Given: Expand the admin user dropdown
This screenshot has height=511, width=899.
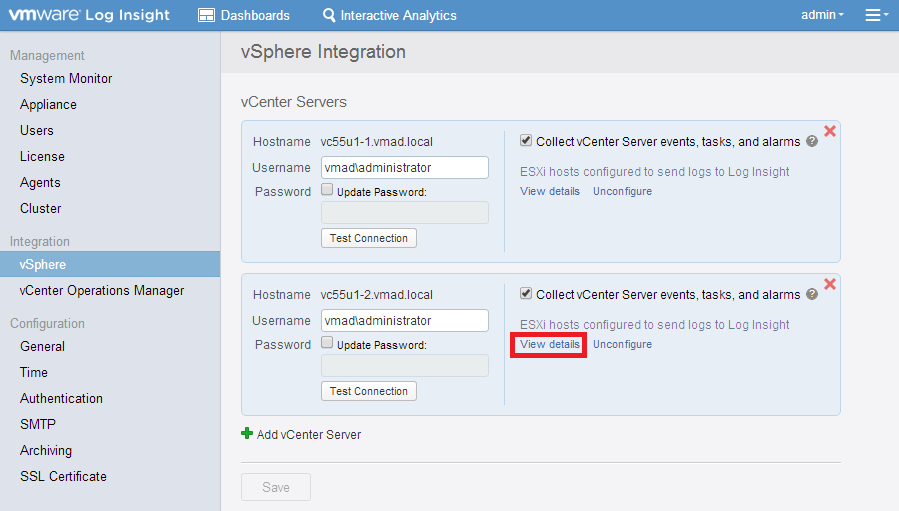Looking at the screenshot, I should point(822,15).
